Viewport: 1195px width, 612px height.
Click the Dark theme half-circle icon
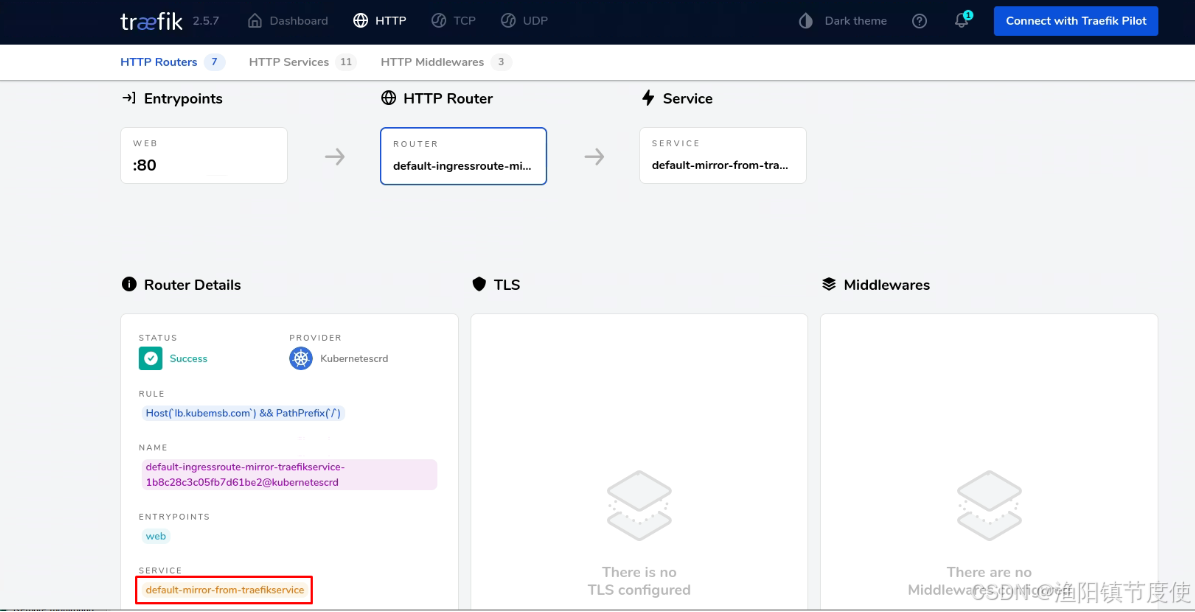(x=806, y=21)
